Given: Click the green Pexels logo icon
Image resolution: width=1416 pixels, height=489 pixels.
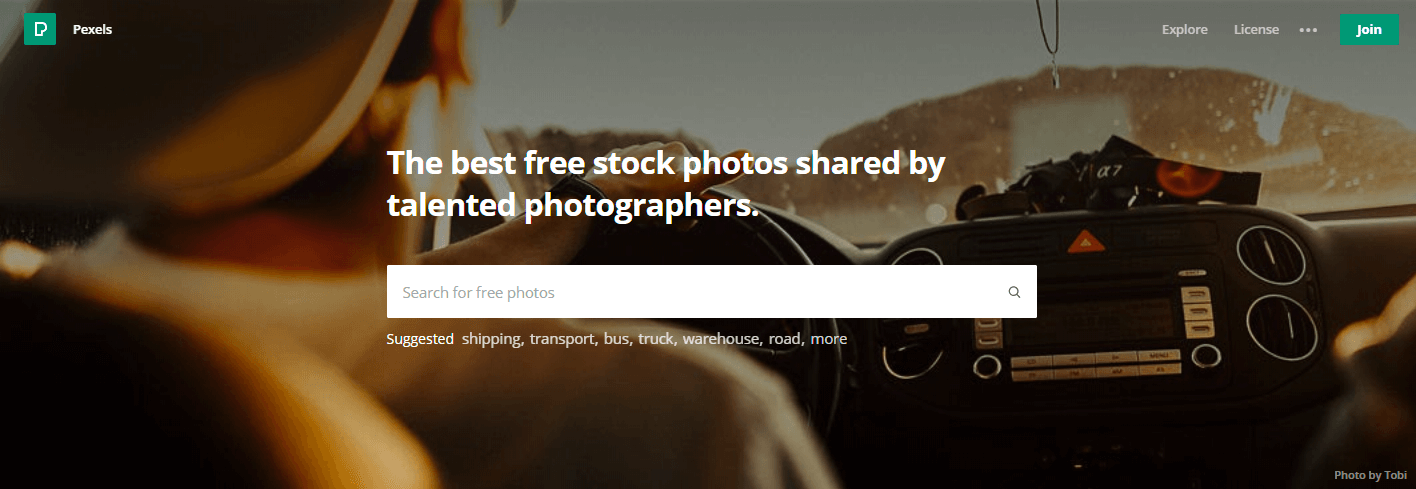Looking at the screenshot, I should (x=40, y=29).
